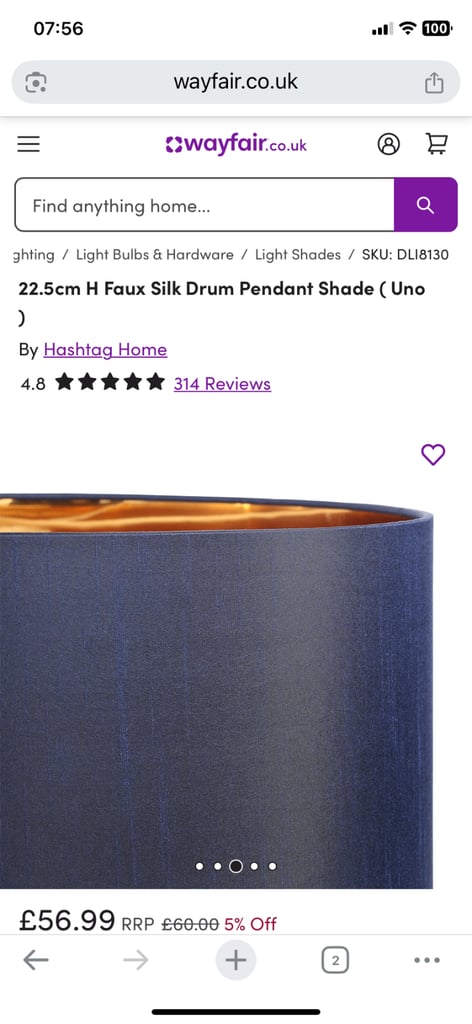Jump to the first image carousel dot
Screen dimensions: 472x1024
[x=200, y=866]
